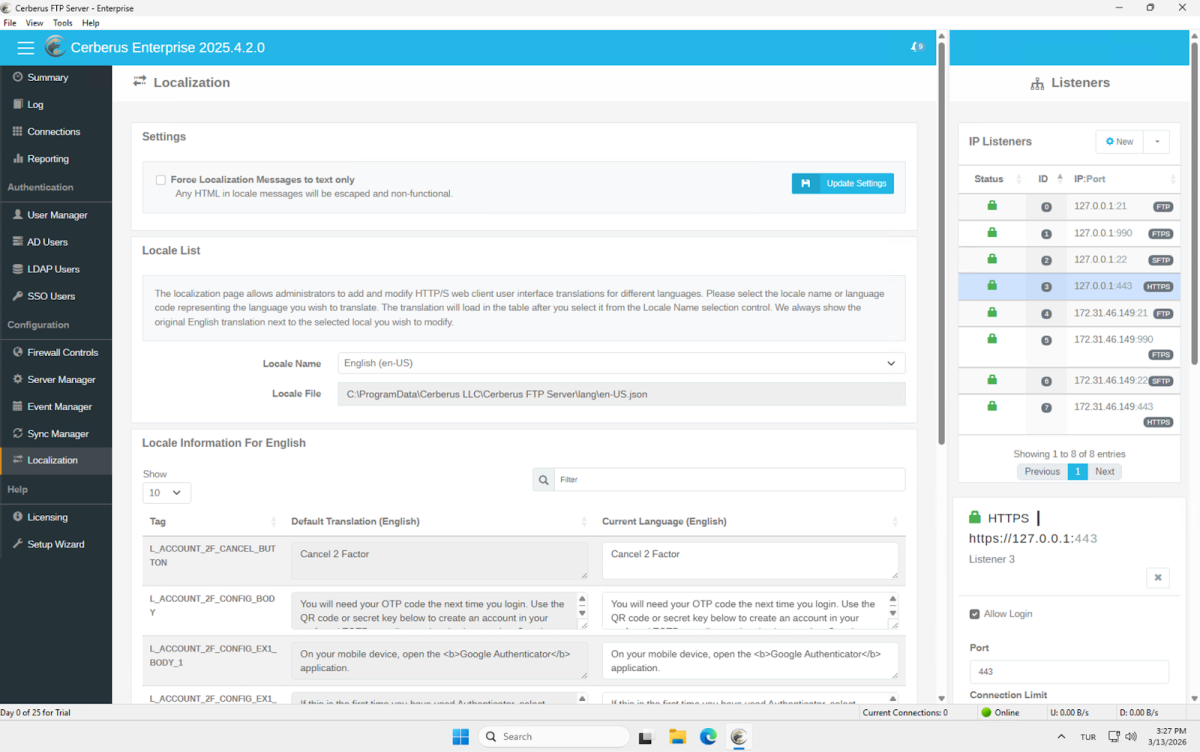
Task: Open User Manager in sidebar
Action: tap(57, 215)
